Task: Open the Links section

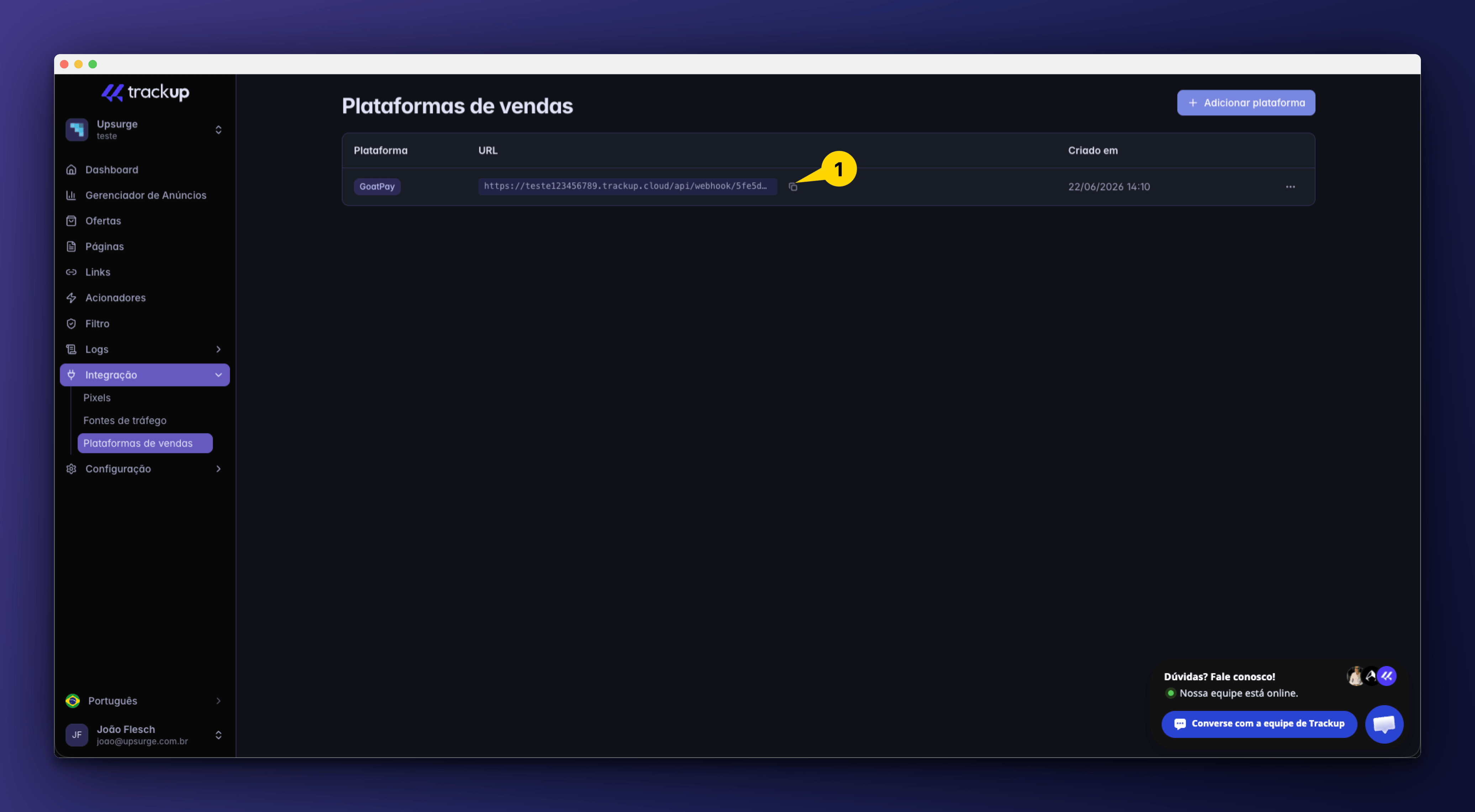Action: click(x=145, y=272)
